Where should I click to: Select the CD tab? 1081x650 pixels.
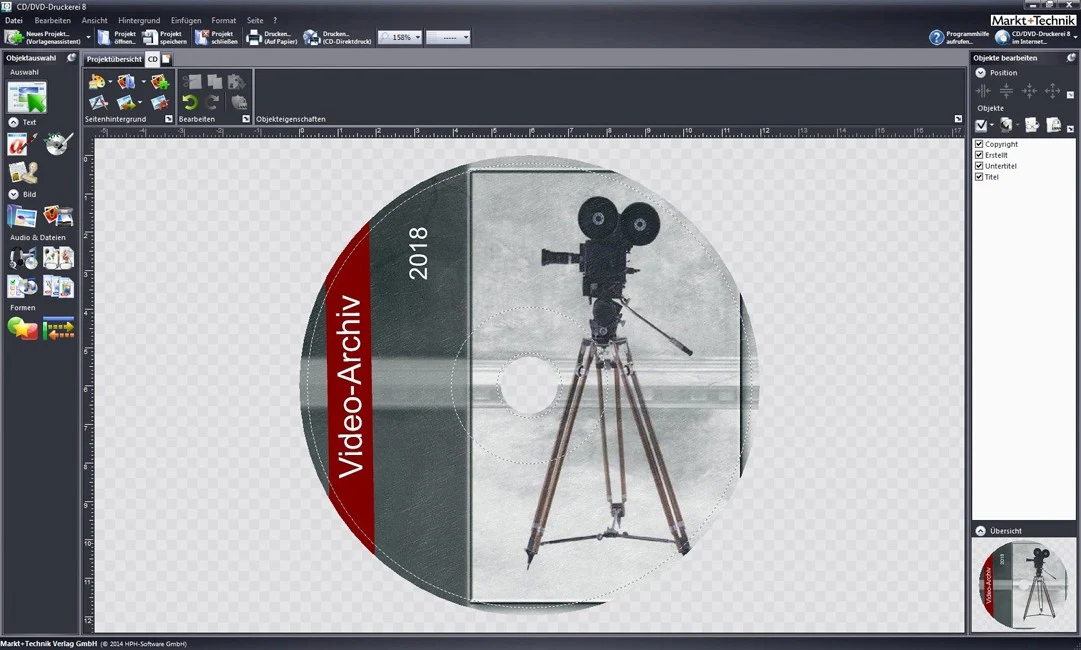pyautogui.click(x=153, y=59)
